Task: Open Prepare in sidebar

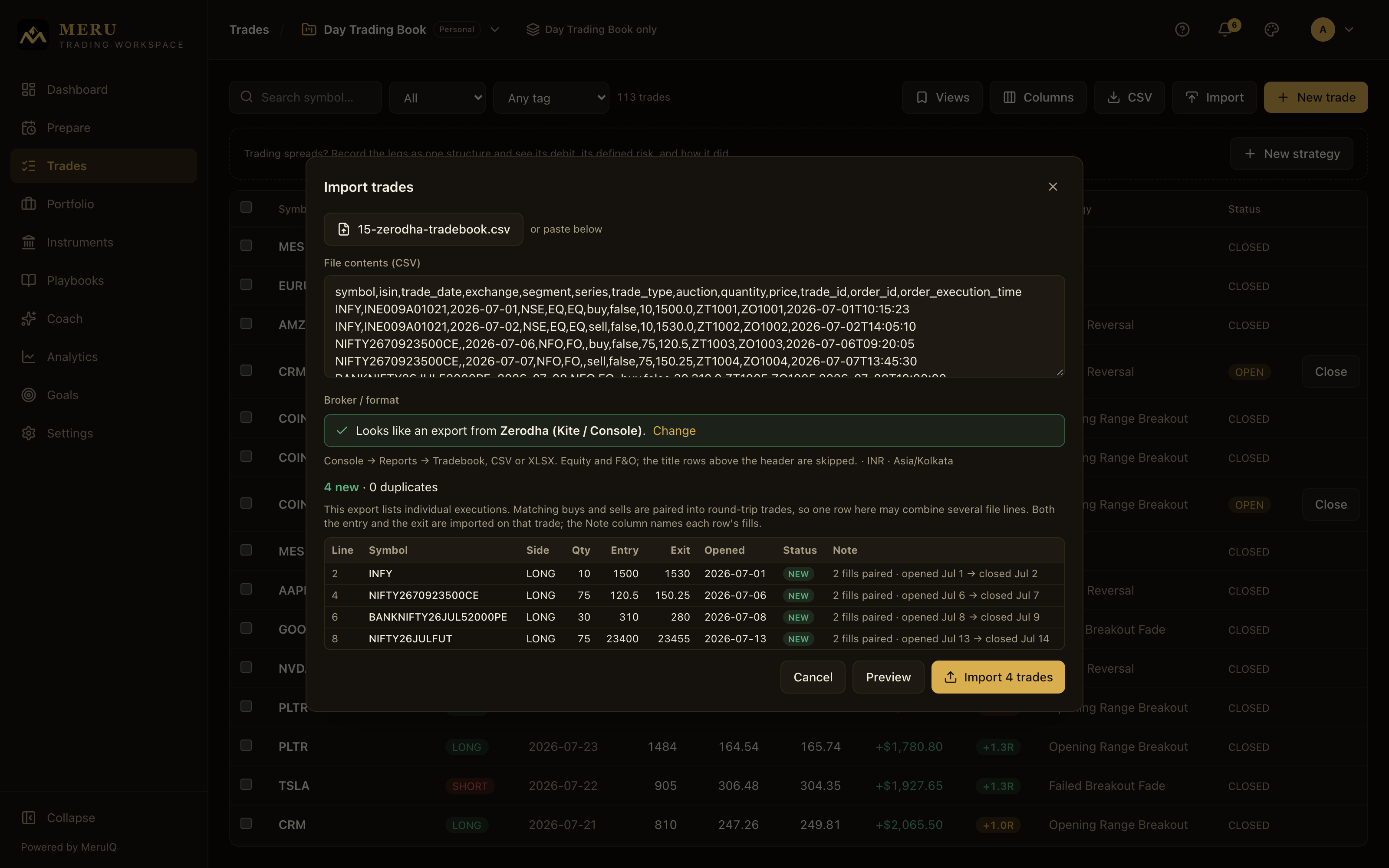Action: click(103, 128)
